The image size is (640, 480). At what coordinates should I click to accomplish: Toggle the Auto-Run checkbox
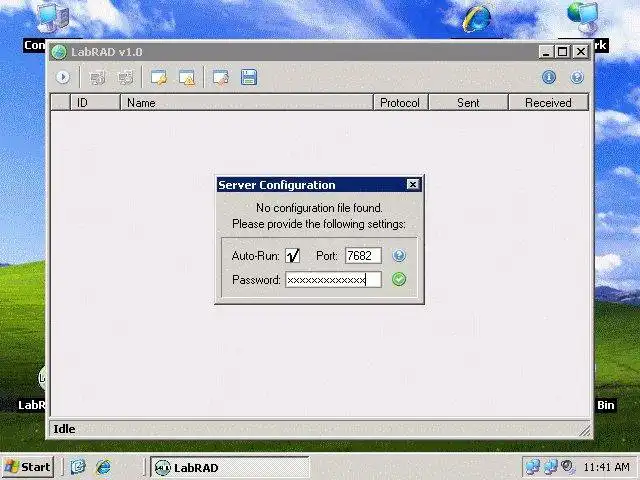[x=292, y=256]
